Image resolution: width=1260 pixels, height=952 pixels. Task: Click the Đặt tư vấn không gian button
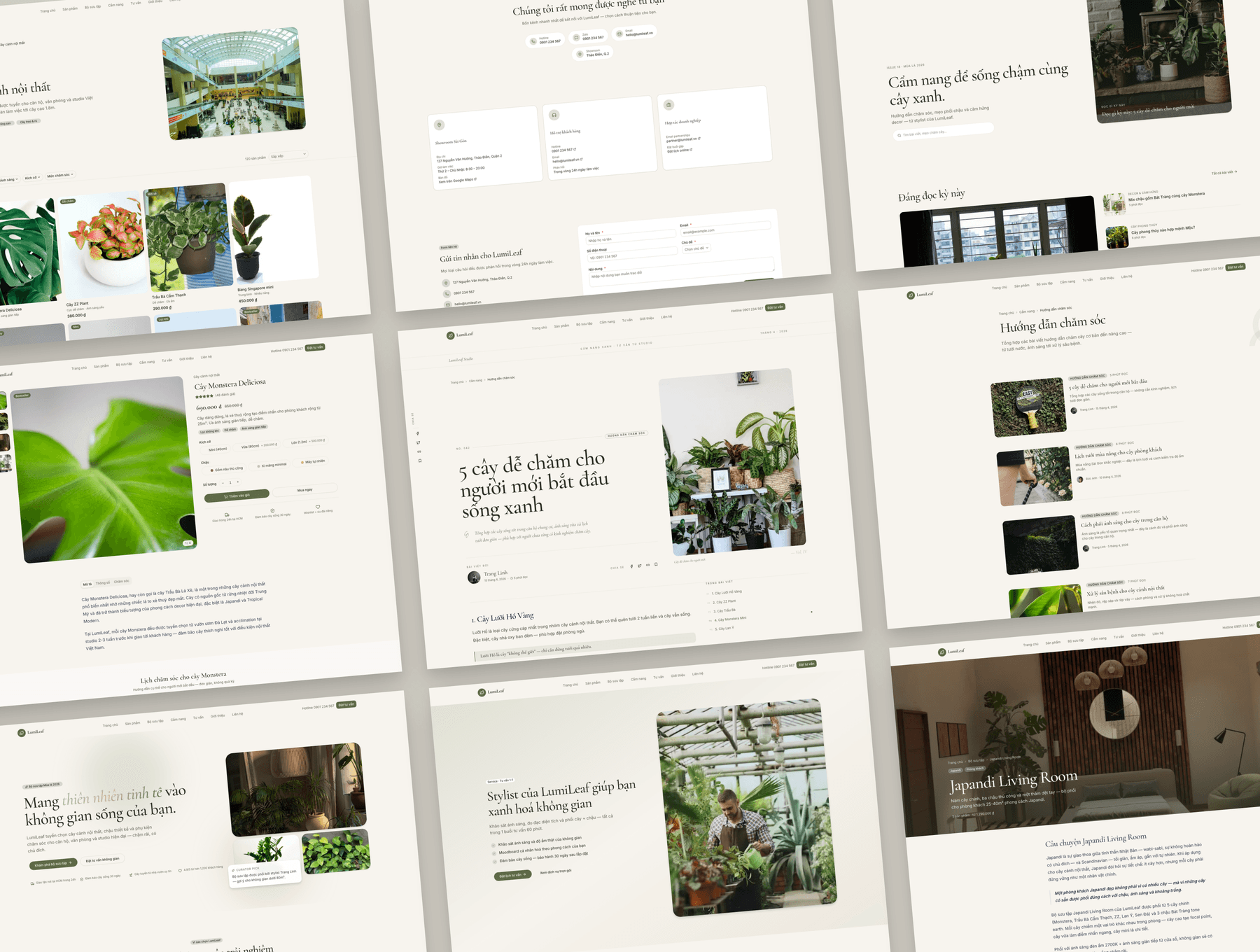click(102, 860)
